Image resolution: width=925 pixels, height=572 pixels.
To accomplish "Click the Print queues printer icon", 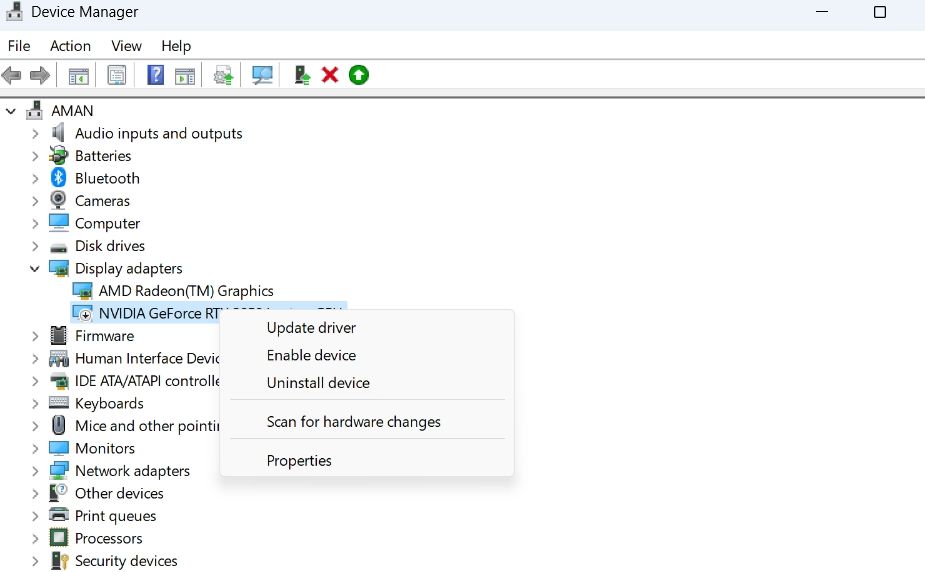I will 58,515.
